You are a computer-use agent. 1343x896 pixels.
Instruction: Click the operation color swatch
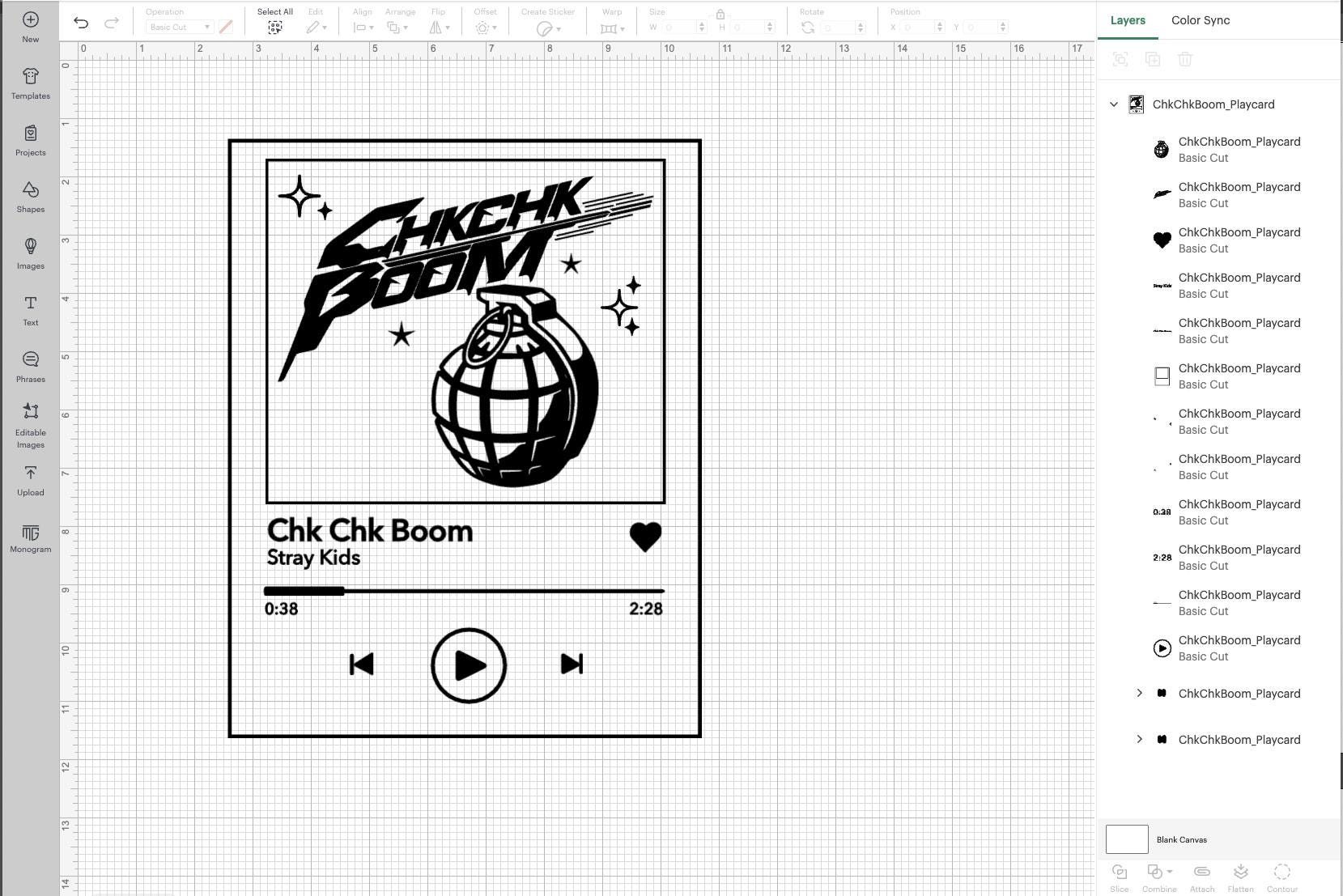click(x=226, y=27)
